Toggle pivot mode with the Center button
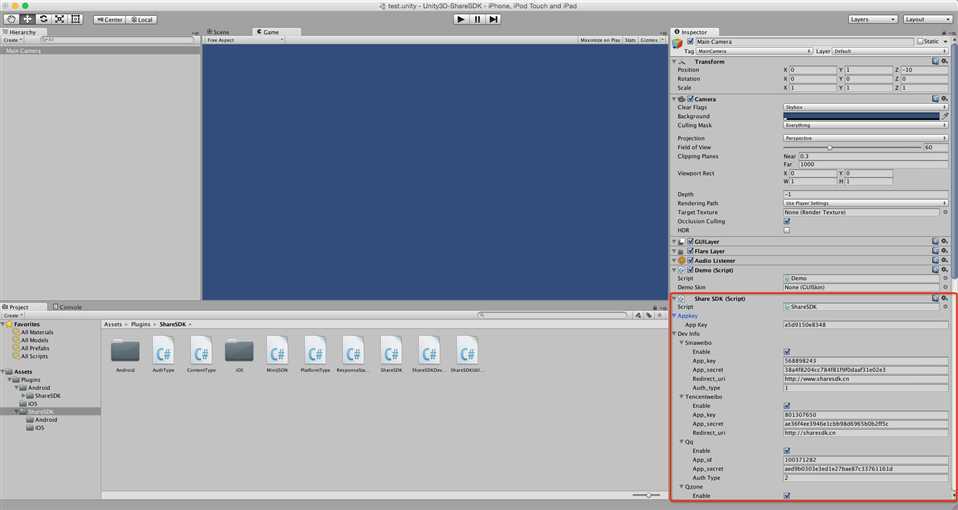 pyautogui.click(x=109, y=20)
